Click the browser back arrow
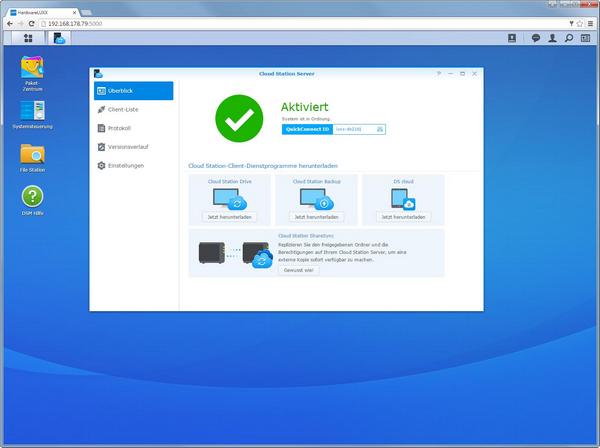 [x=10, y=24]
